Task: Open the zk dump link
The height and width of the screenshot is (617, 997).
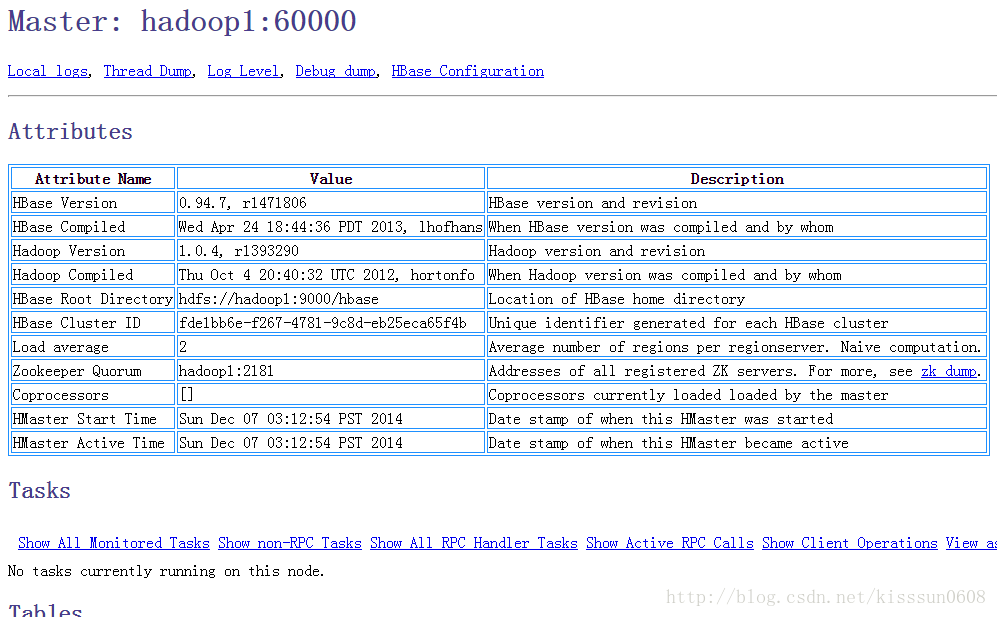Action: pos(949,371)
